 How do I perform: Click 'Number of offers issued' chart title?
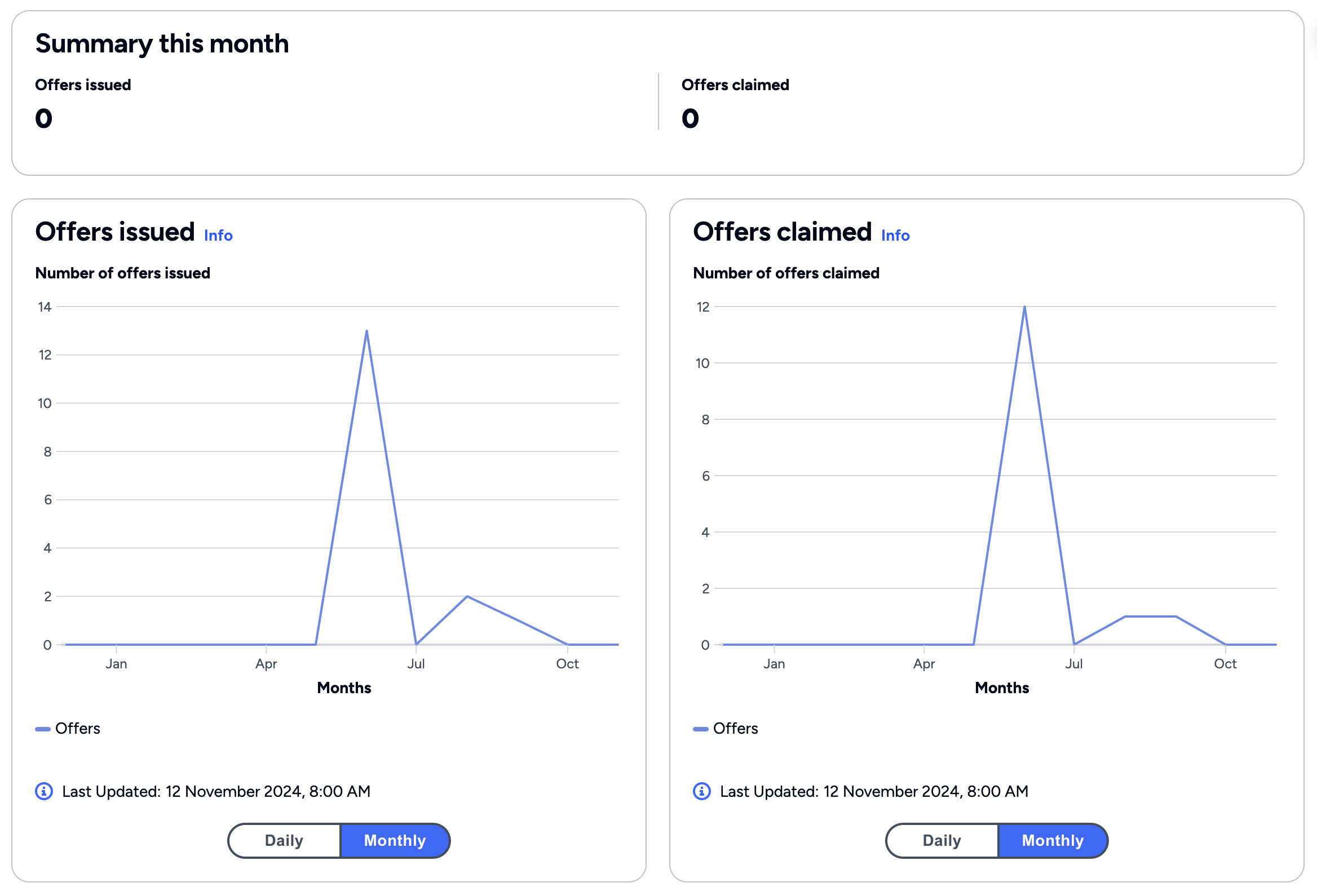pyautogui.click(x=123, y=273)
